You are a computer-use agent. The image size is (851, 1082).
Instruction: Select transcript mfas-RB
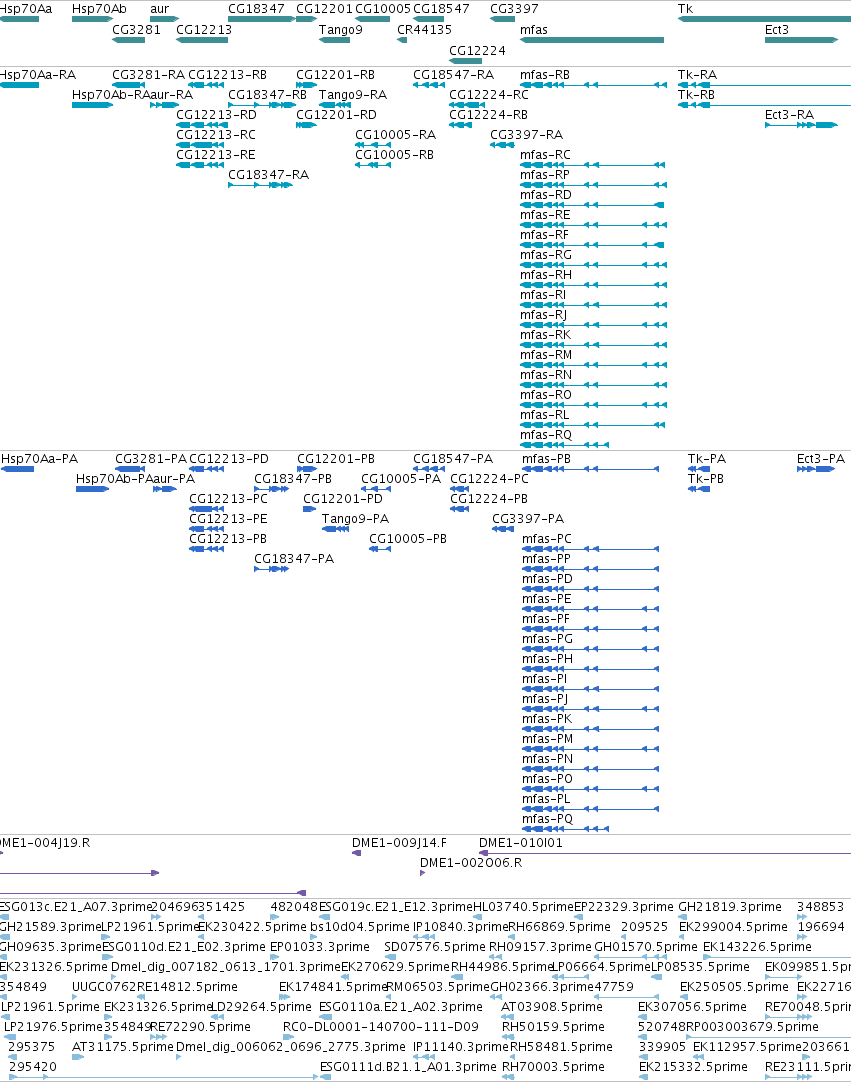coord(594,85)
